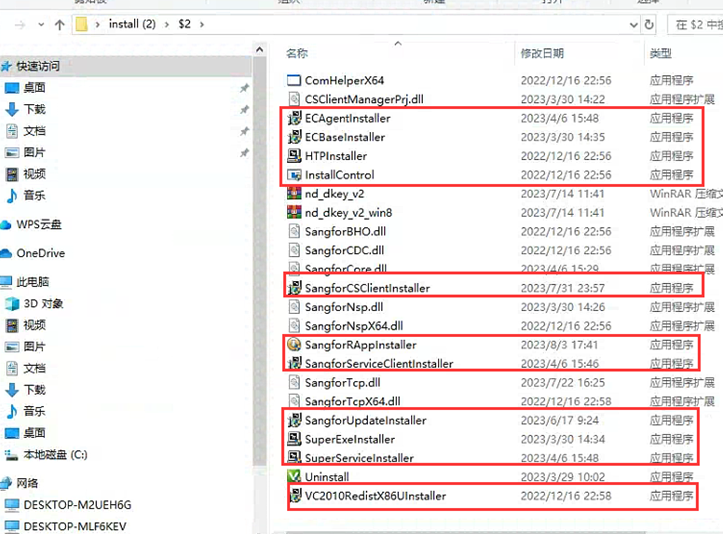Select 此电脑 in the navigation pane
The height and width of the screenshot is (538, 723).
point(32,282)
